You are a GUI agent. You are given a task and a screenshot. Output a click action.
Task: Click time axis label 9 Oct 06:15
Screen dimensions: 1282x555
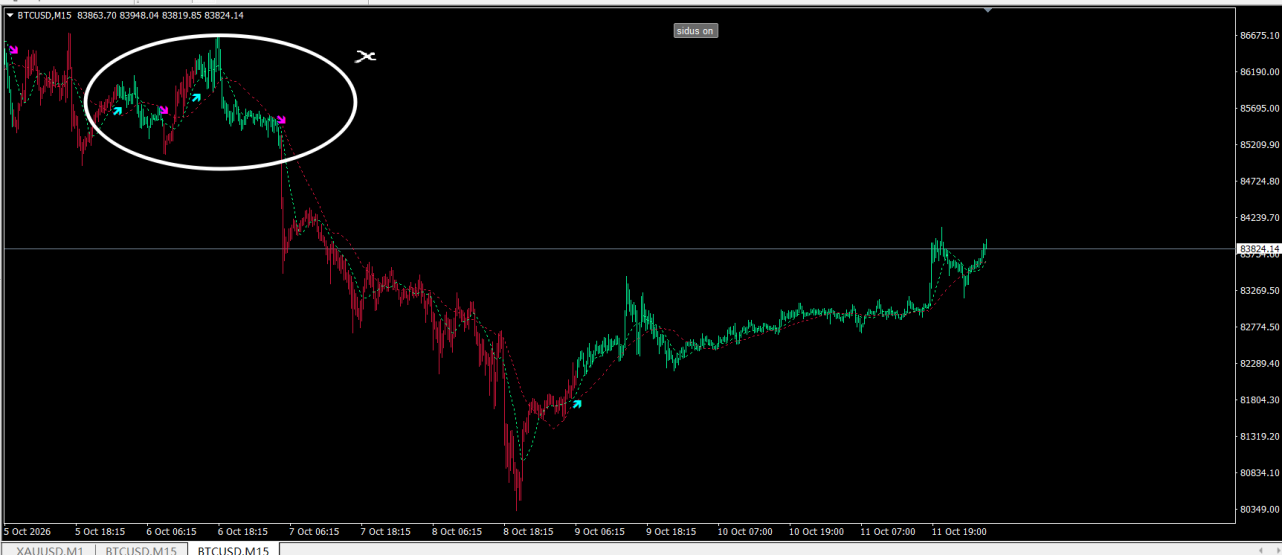pyautogui.click(x=600, y=531)
